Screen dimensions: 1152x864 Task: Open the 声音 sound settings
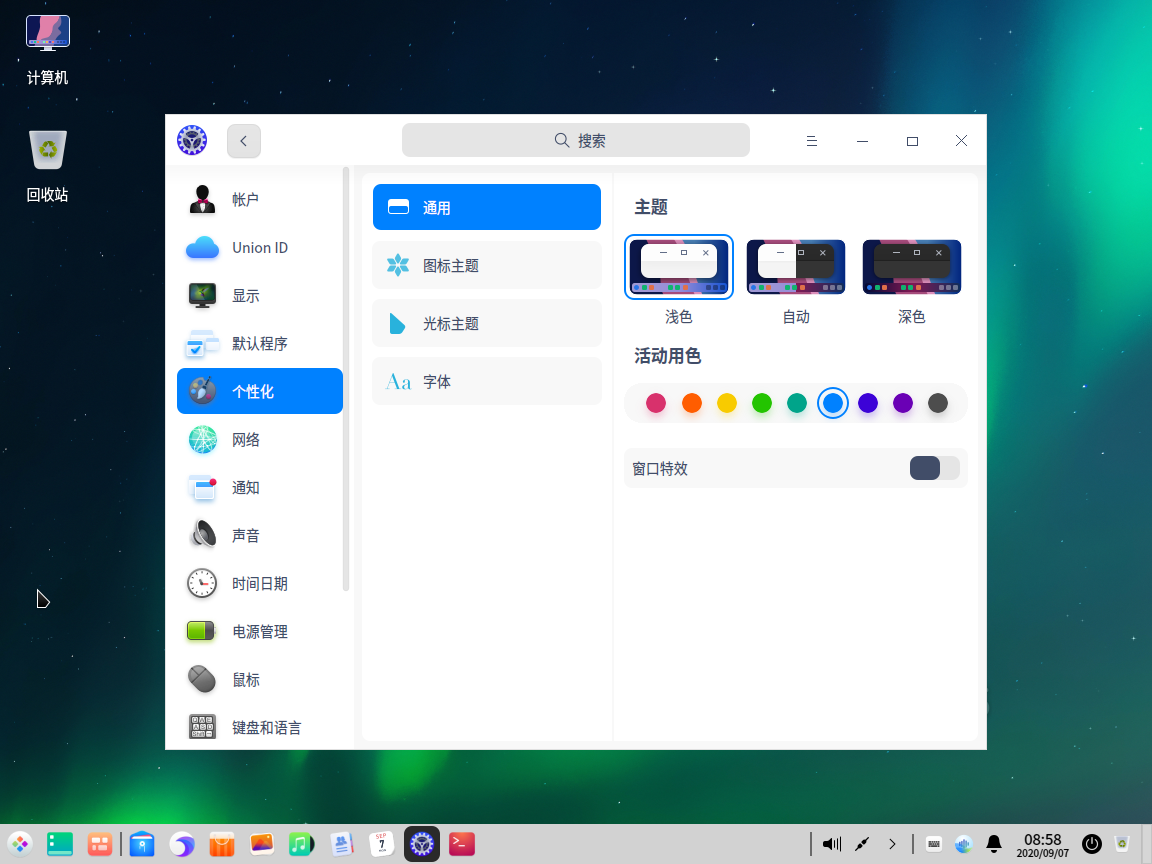(x=259, y=536)
